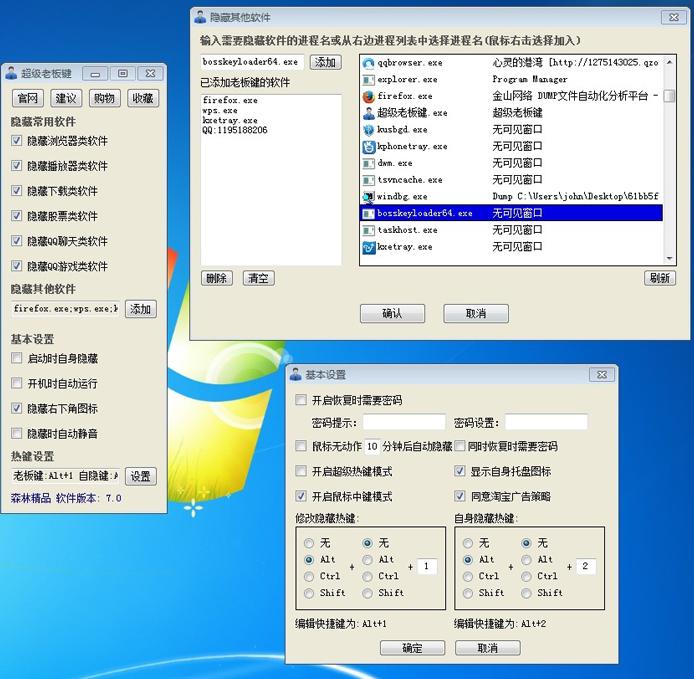Refresh process list with 刷新

[659, 278]
